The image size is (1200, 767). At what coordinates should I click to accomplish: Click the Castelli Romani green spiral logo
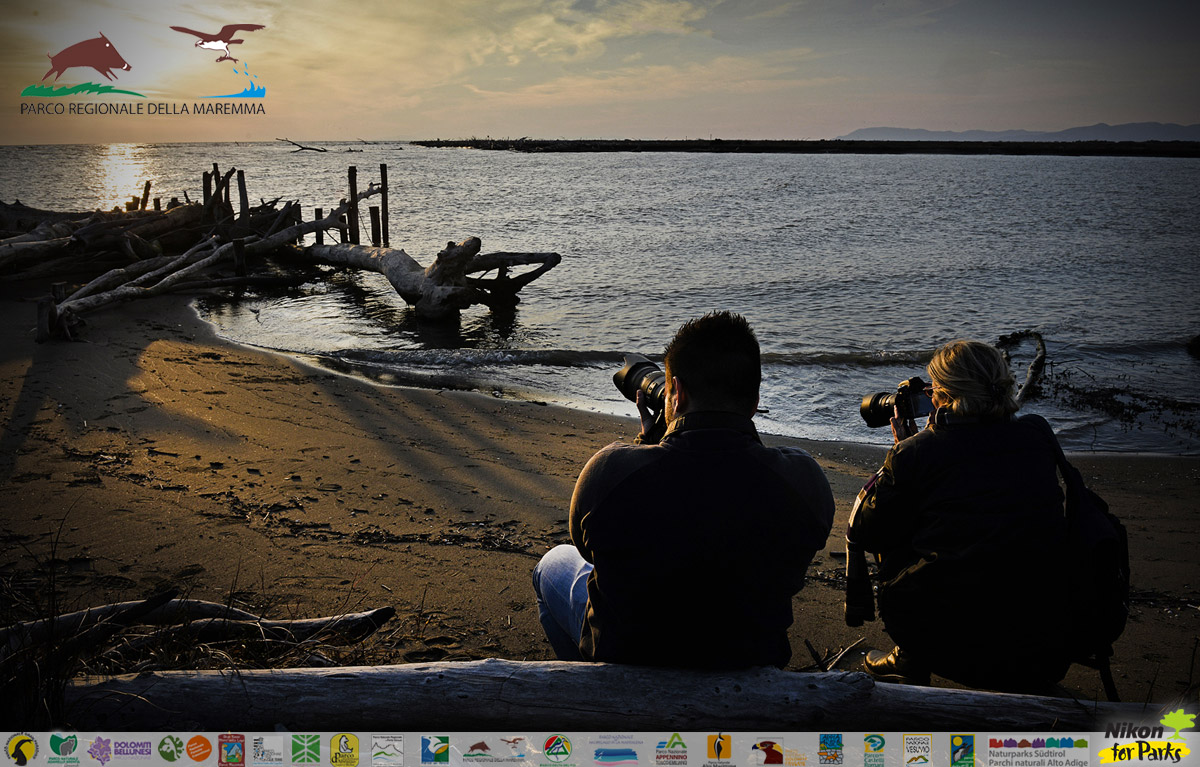874,749
